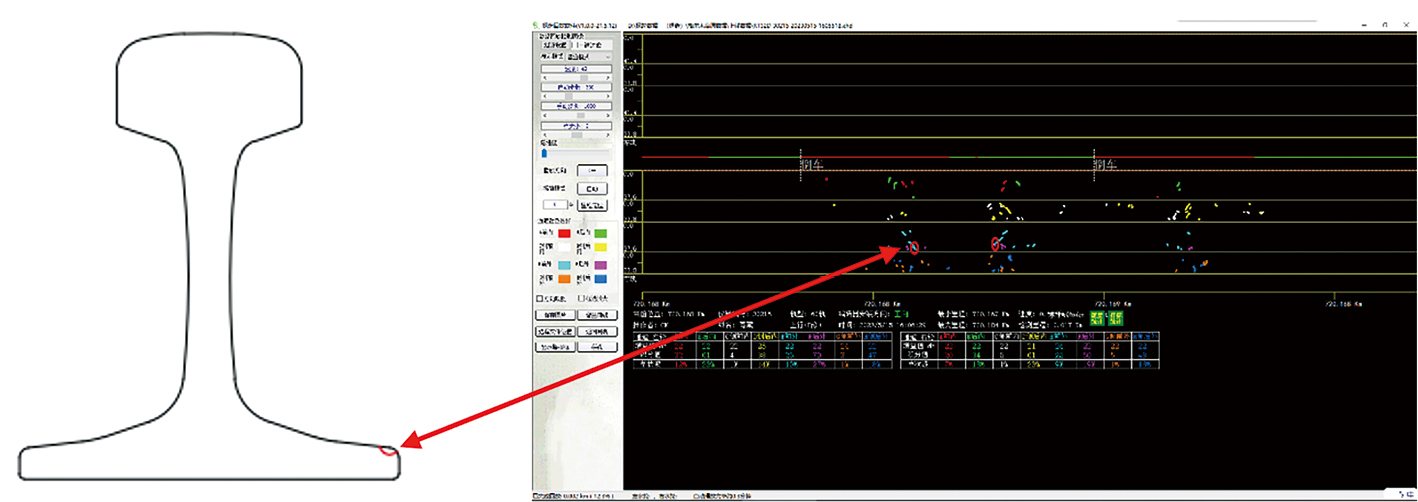The height and width of the screenshot is (502, 1418).
Task: Click the red-circled defect on the B-scan display
Action: pyautogui.click(x=912, y=247)
